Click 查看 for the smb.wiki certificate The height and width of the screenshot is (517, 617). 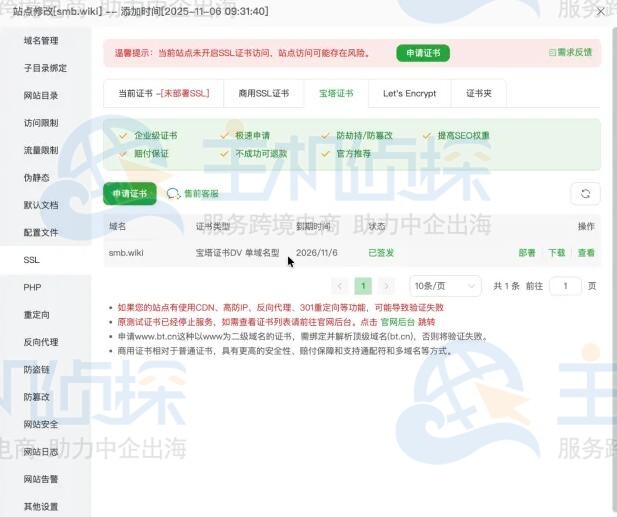(586, 253)
